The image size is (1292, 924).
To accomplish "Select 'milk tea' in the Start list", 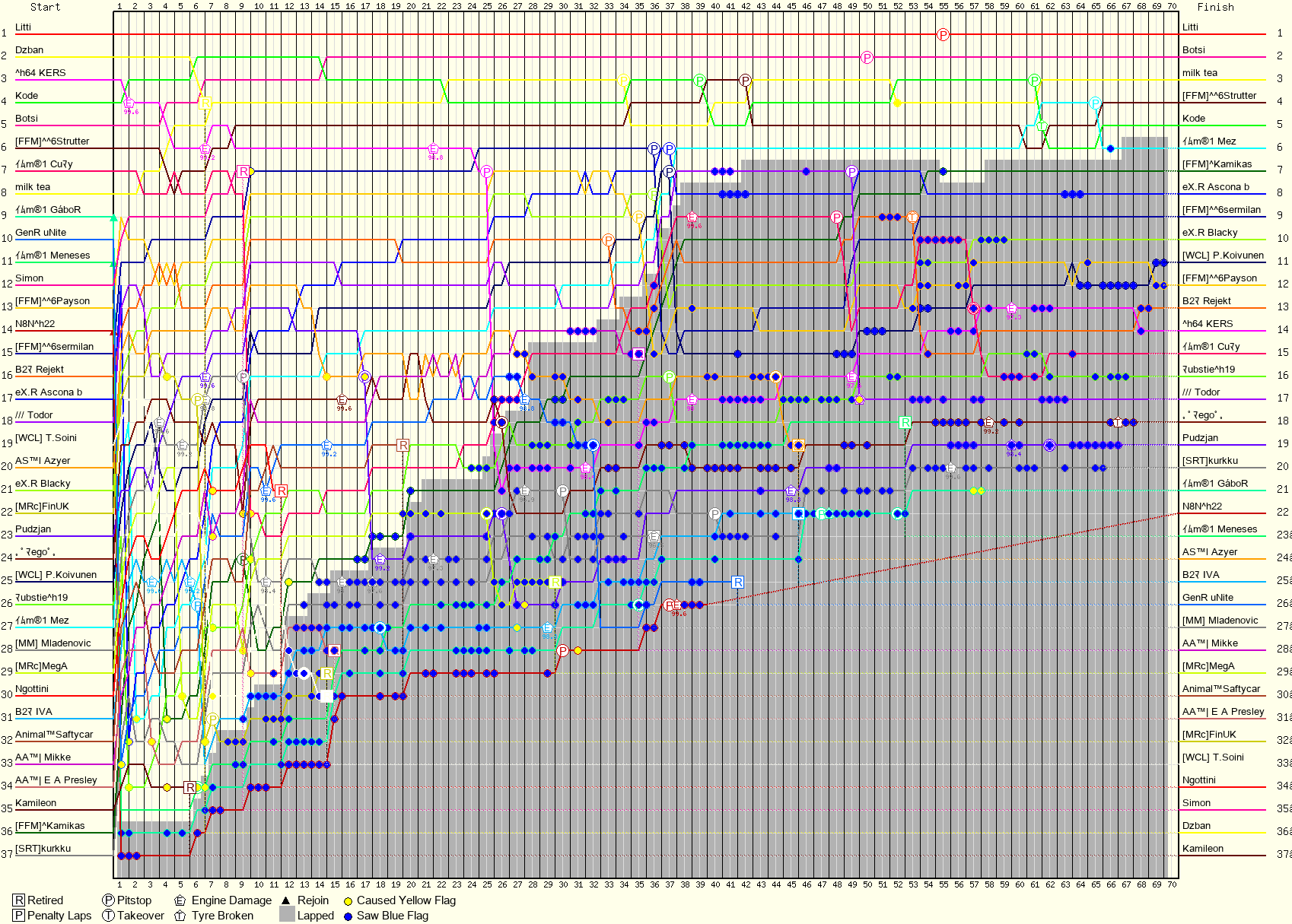I will click(33, 186).
